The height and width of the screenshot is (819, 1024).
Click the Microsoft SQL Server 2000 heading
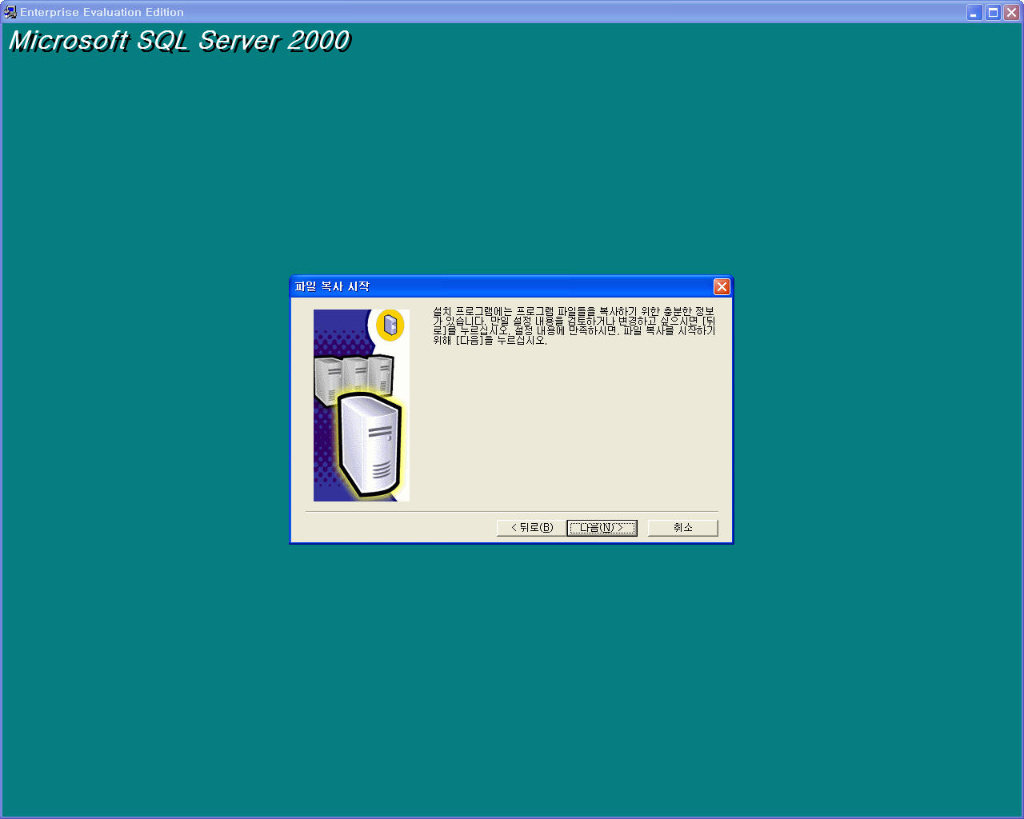pyautogui.click(x=180, y=41)
